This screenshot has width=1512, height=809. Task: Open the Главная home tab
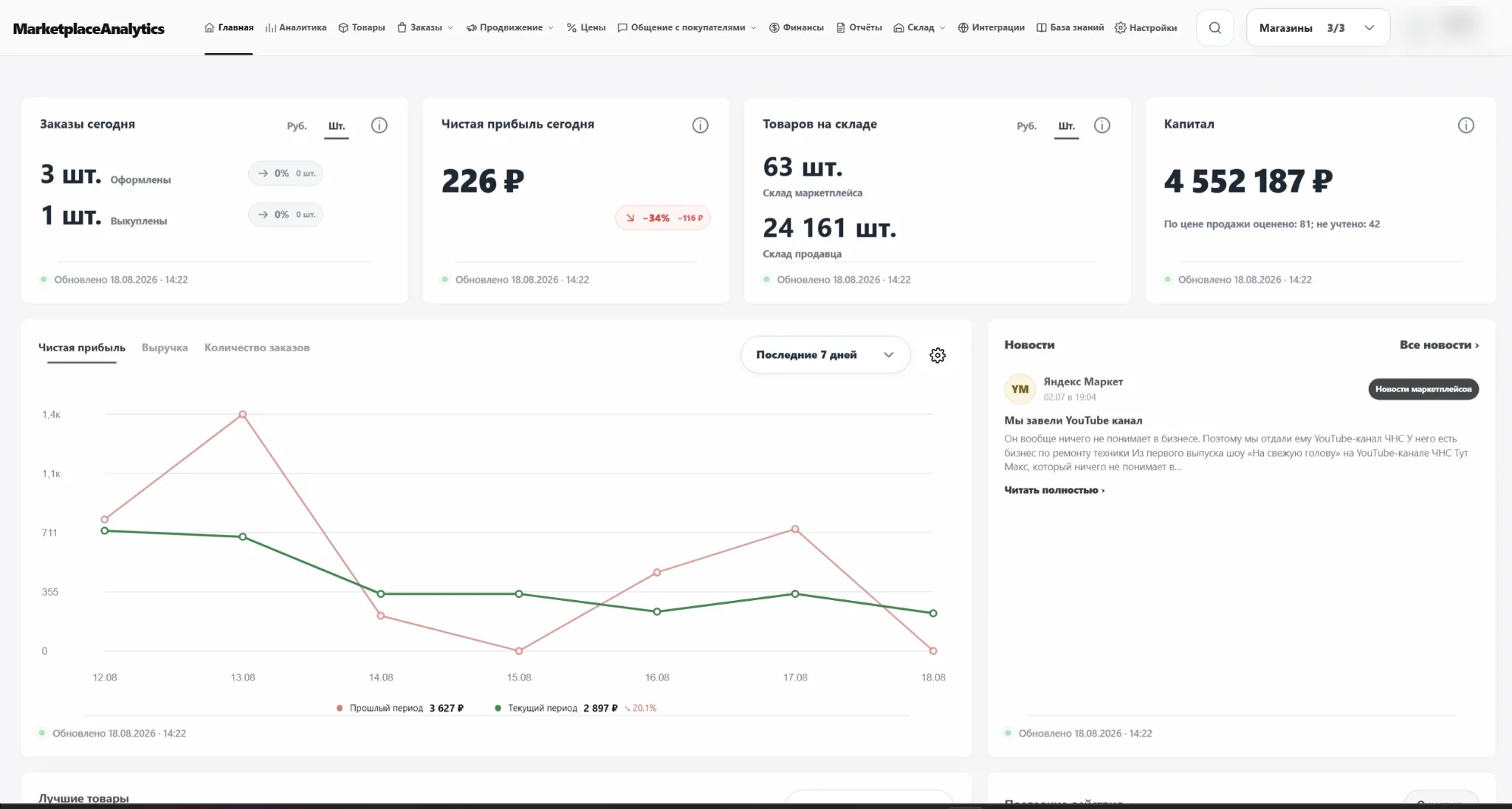229,27
